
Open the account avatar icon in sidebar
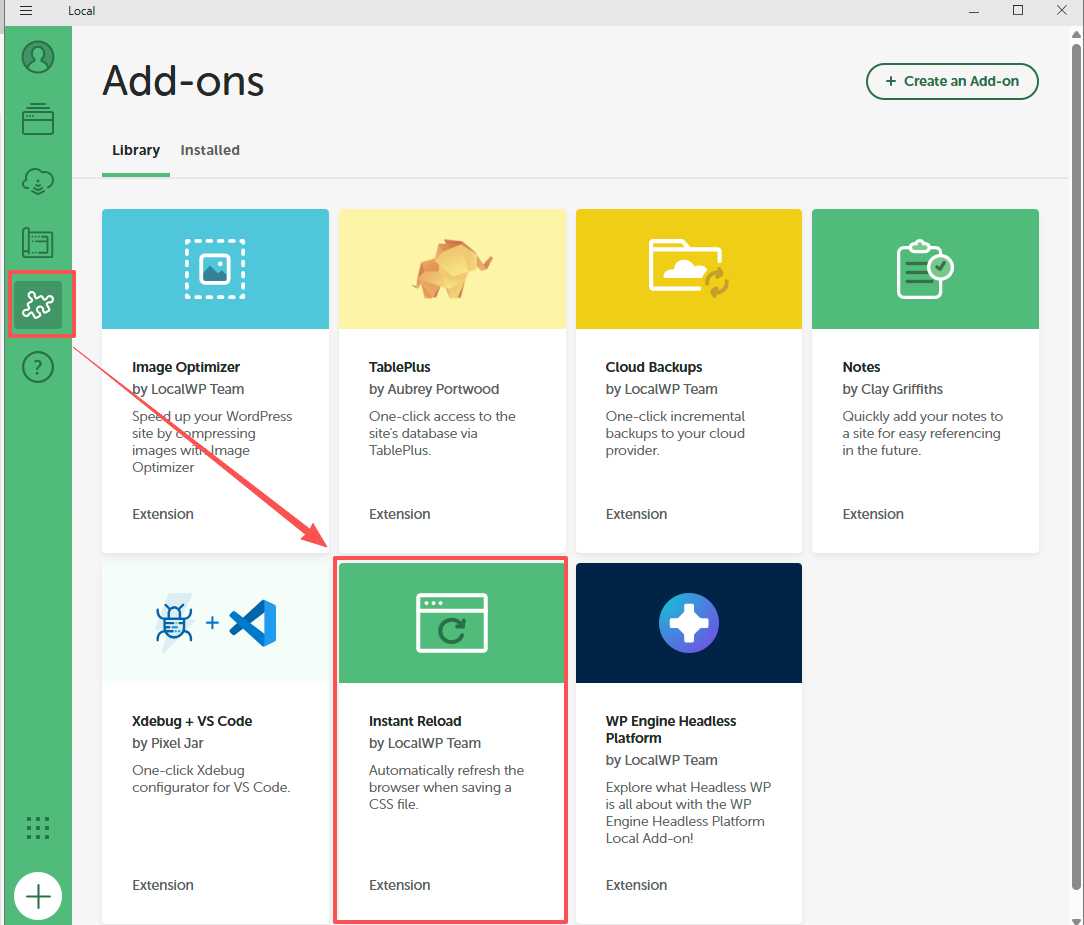click(x=38, y=57)
